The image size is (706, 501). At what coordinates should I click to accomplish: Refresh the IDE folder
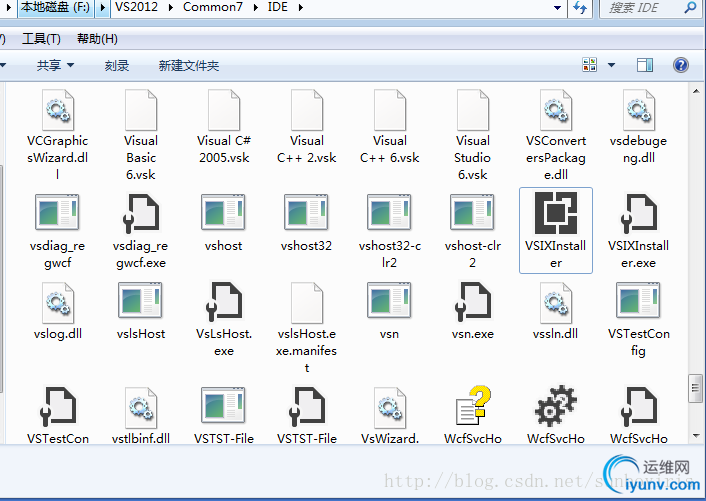click(x=580, y=8)
